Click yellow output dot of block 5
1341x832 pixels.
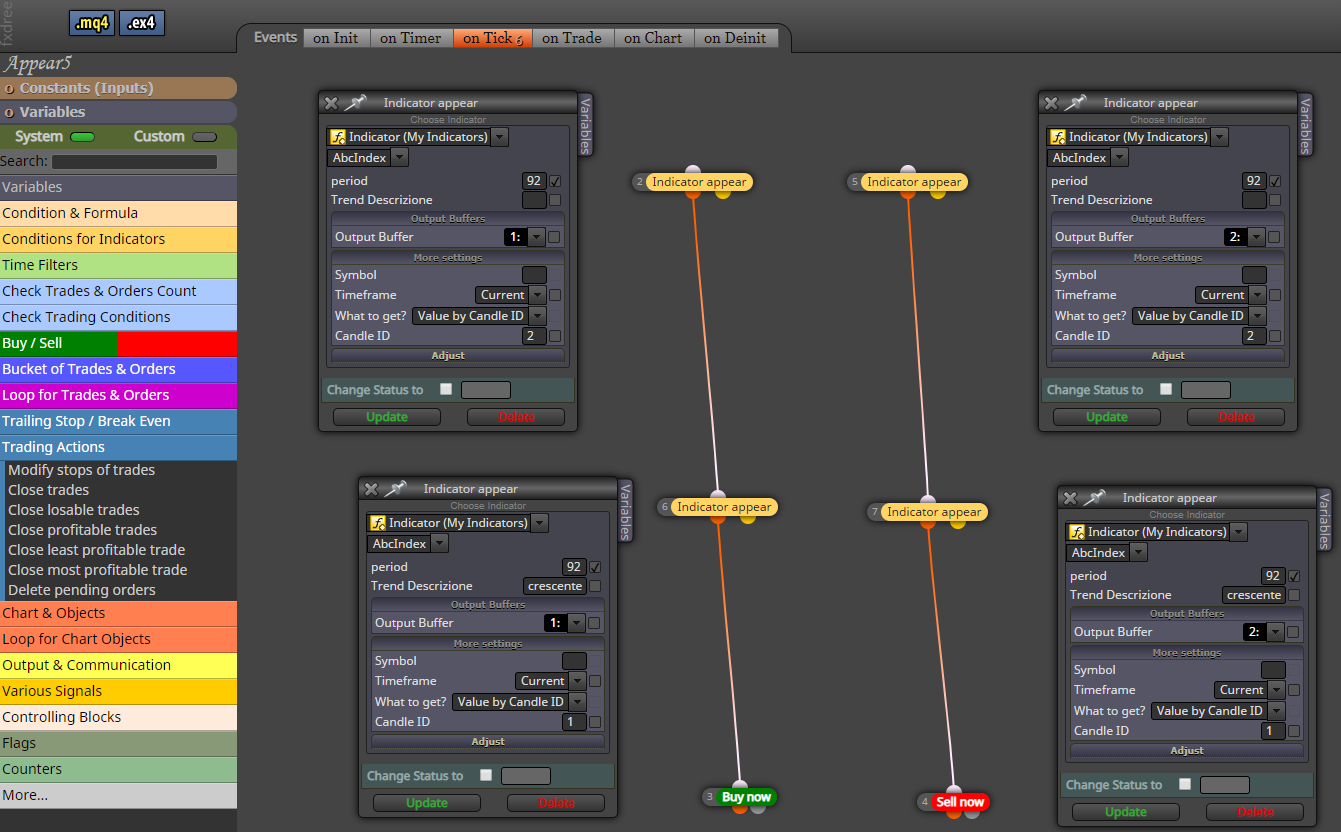click(x=937, y=193)
